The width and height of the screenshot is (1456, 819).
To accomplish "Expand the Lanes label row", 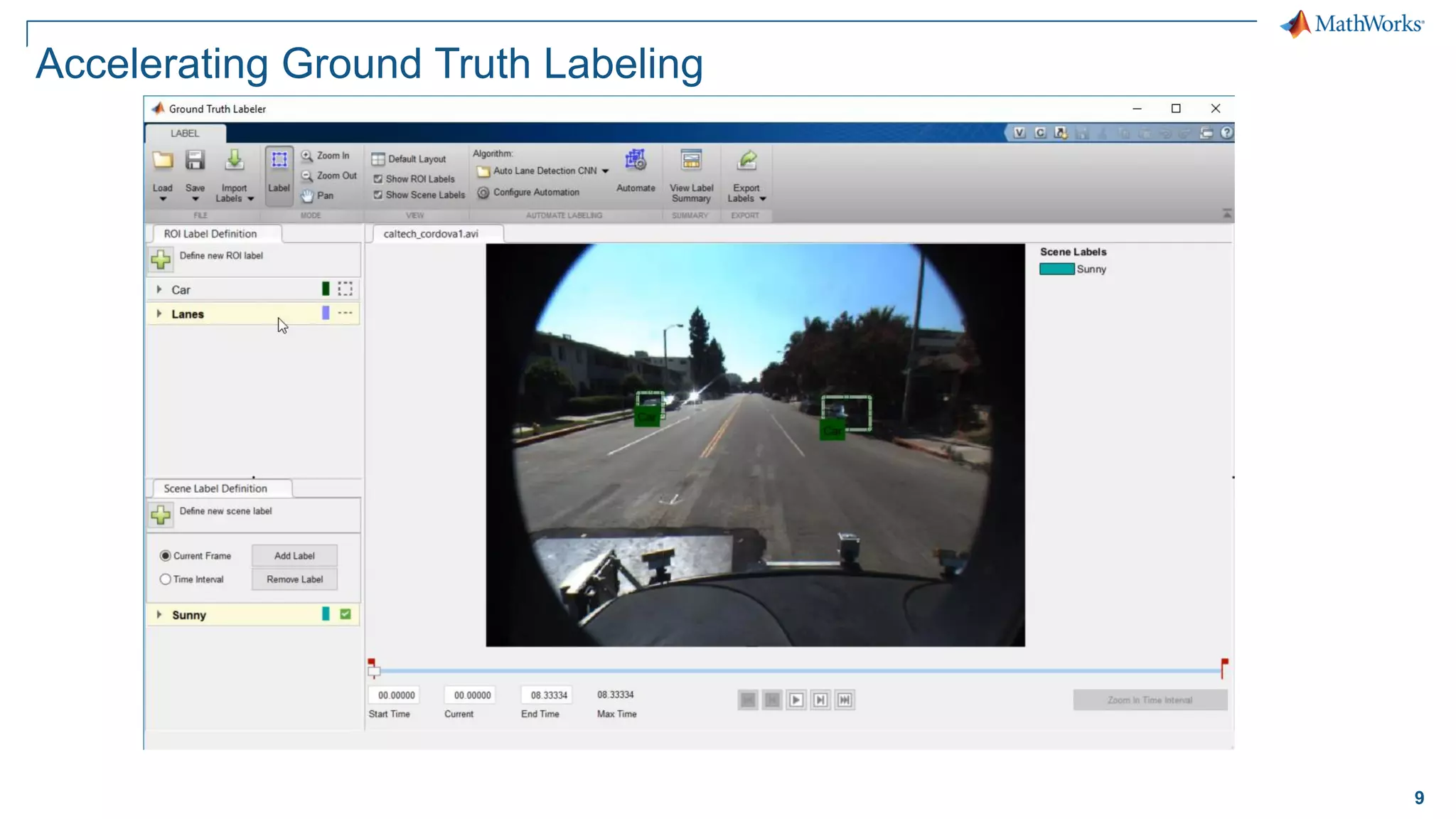I will click(159, 314).
